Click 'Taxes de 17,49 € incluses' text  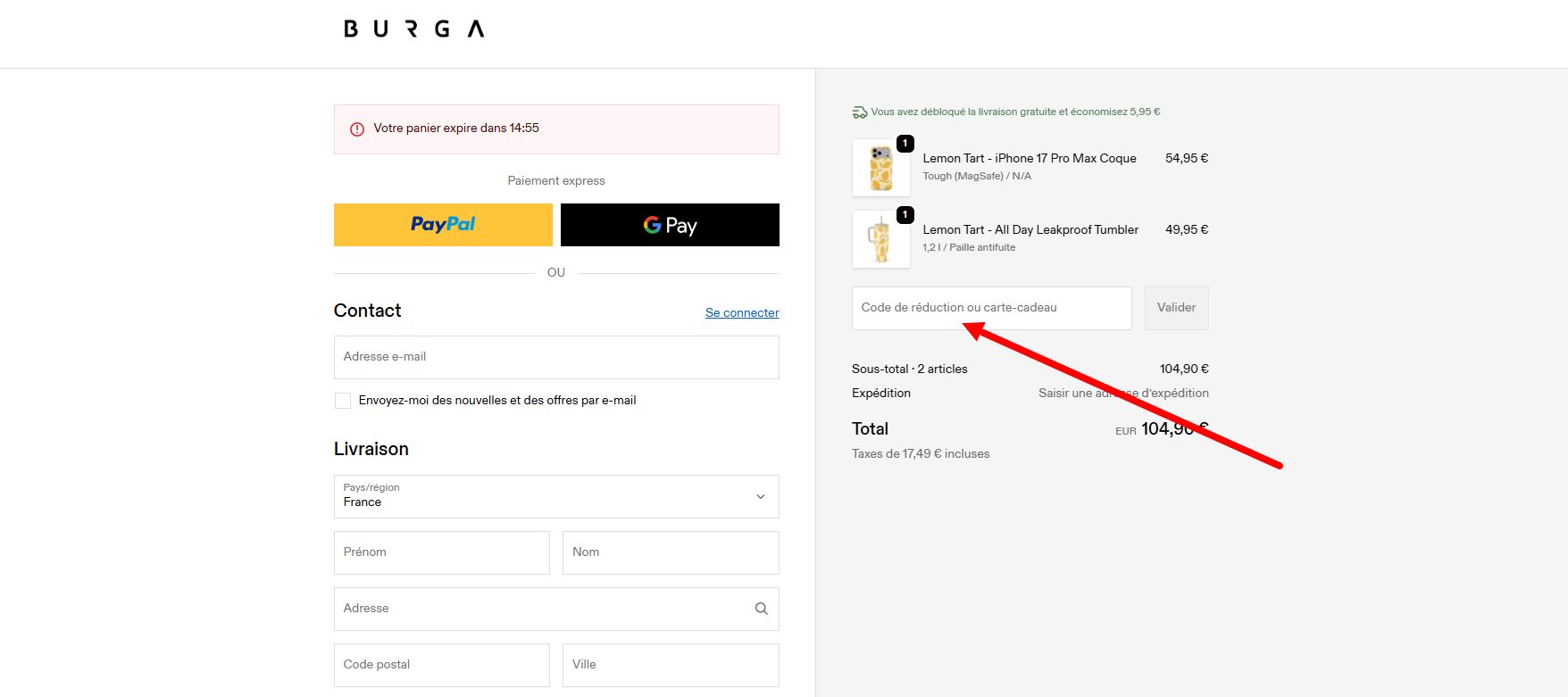pyautogui.click(x=921, y=453)
